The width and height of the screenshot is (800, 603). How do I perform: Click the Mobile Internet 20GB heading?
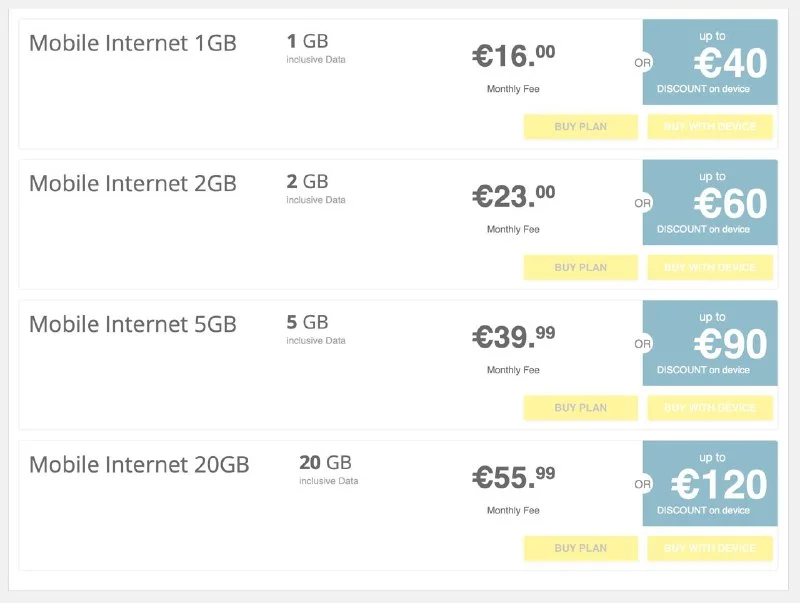[139, 465]
